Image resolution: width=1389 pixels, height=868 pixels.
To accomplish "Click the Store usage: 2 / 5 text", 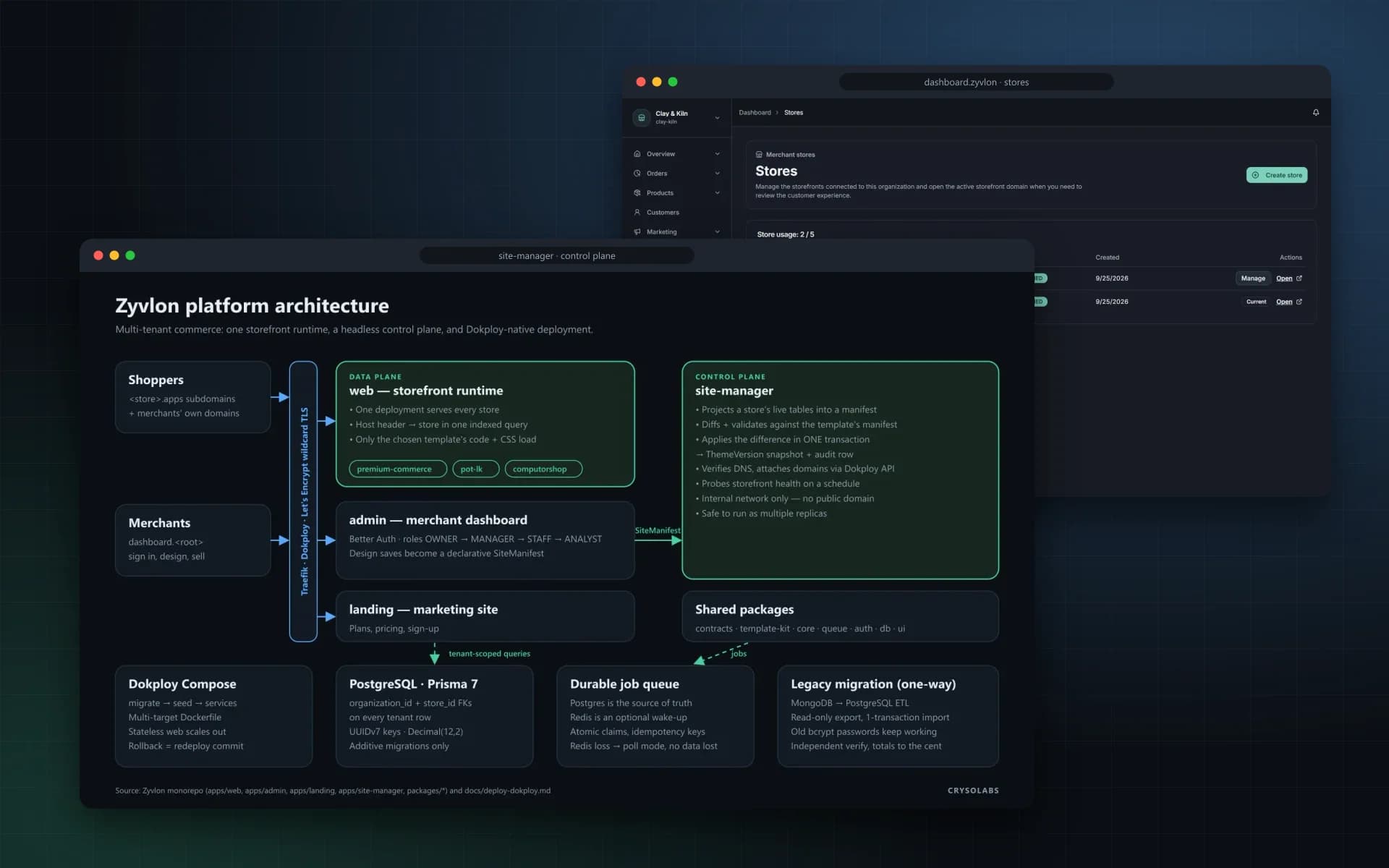I will pos(786,234).
